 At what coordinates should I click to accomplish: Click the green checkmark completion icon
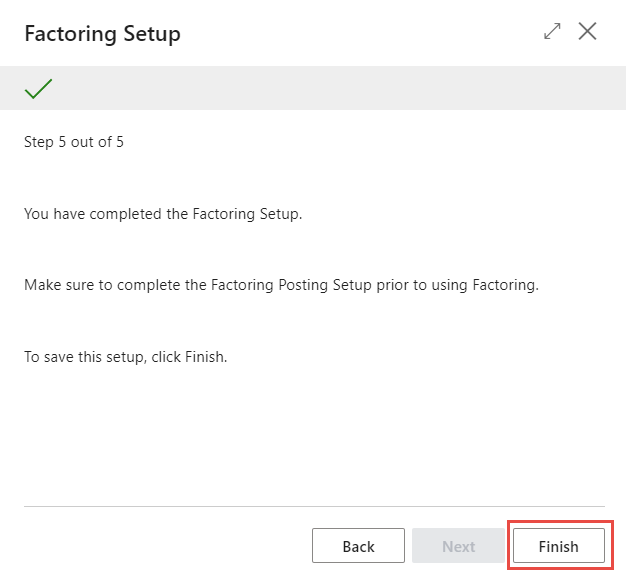[x=38, y=89]
